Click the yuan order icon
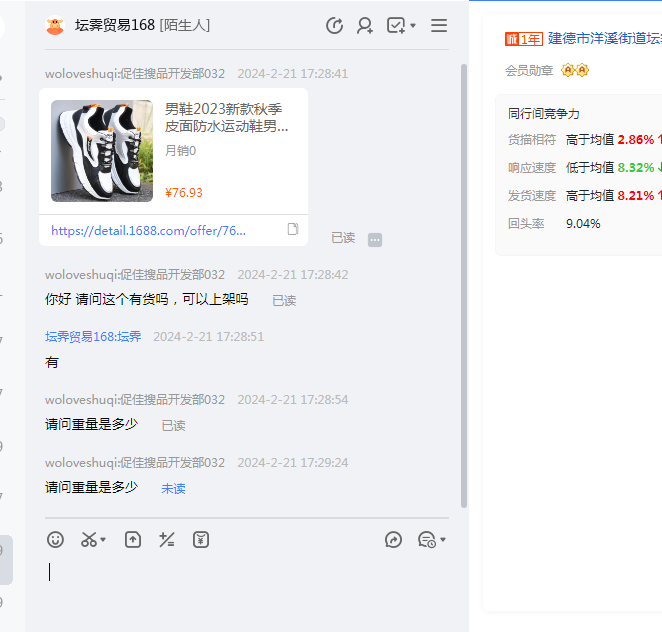 [201, 540]
